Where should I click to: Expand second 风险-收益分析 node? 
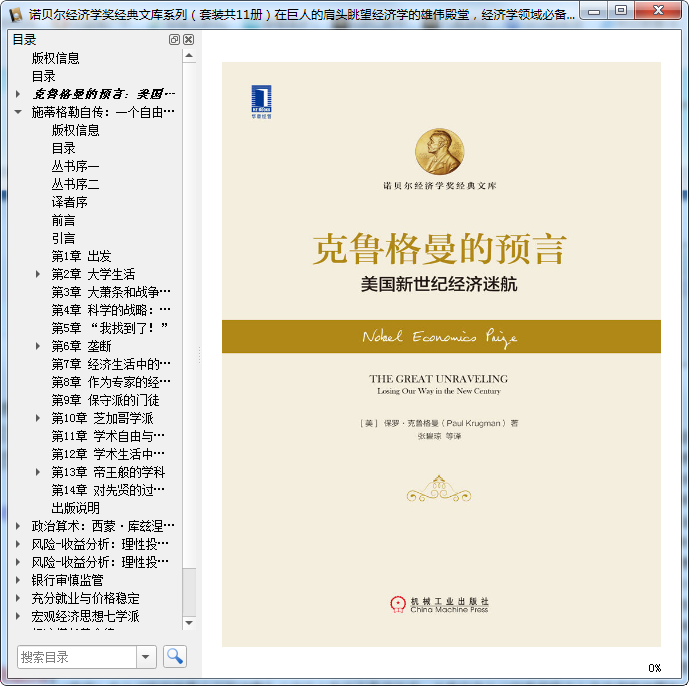click(x=18, y=562)
